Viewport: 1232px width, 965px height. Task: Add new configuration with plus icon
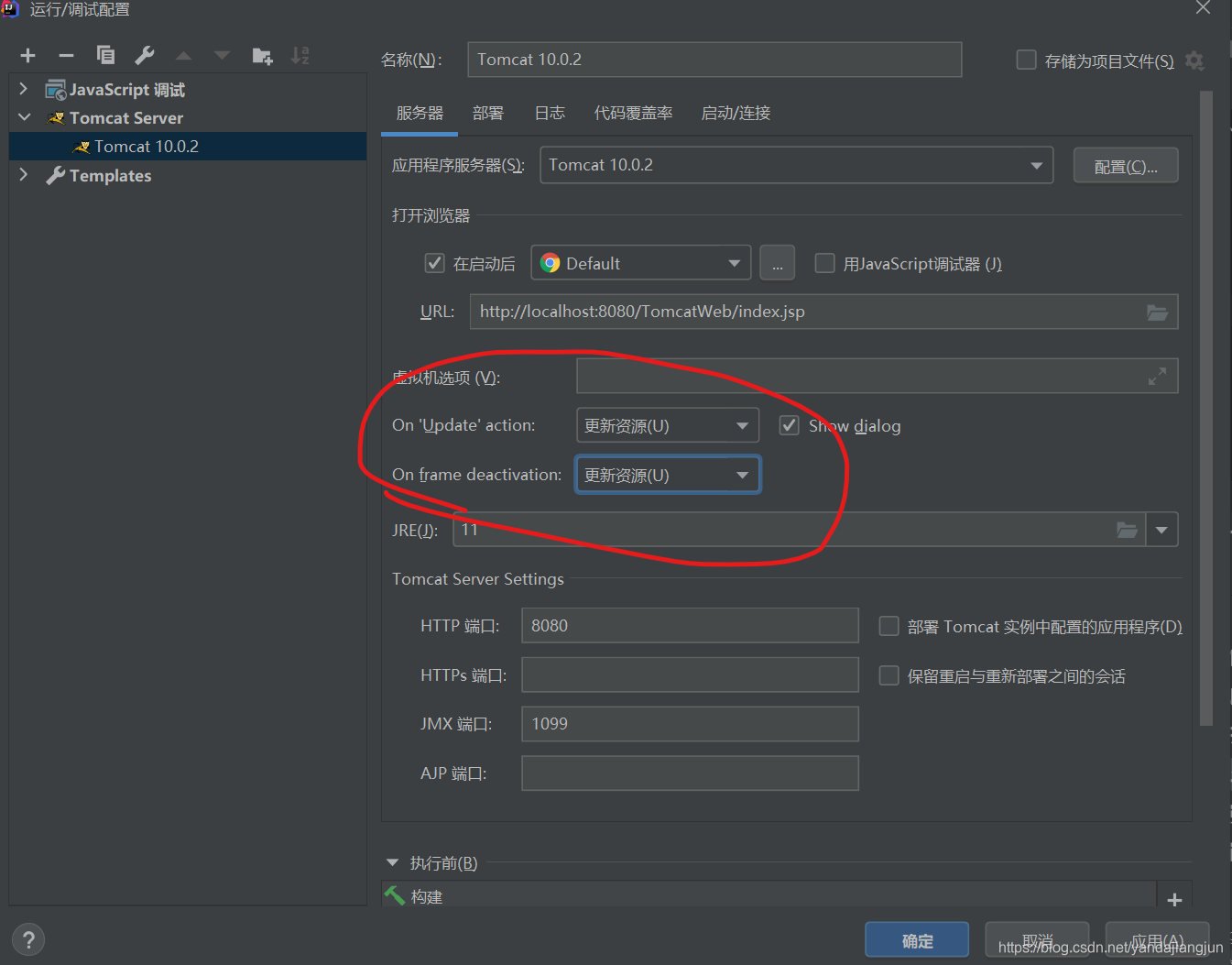coord(27,56)
